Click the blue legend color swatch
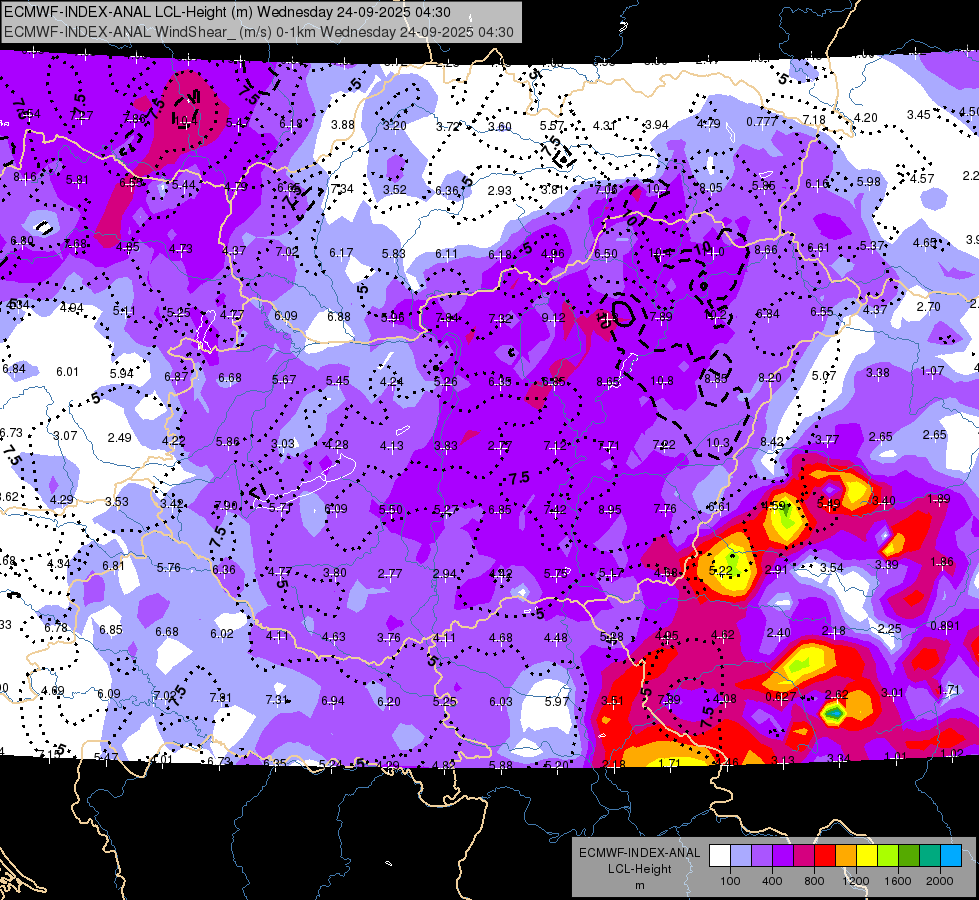979x900 pixels. click(951, 856)
